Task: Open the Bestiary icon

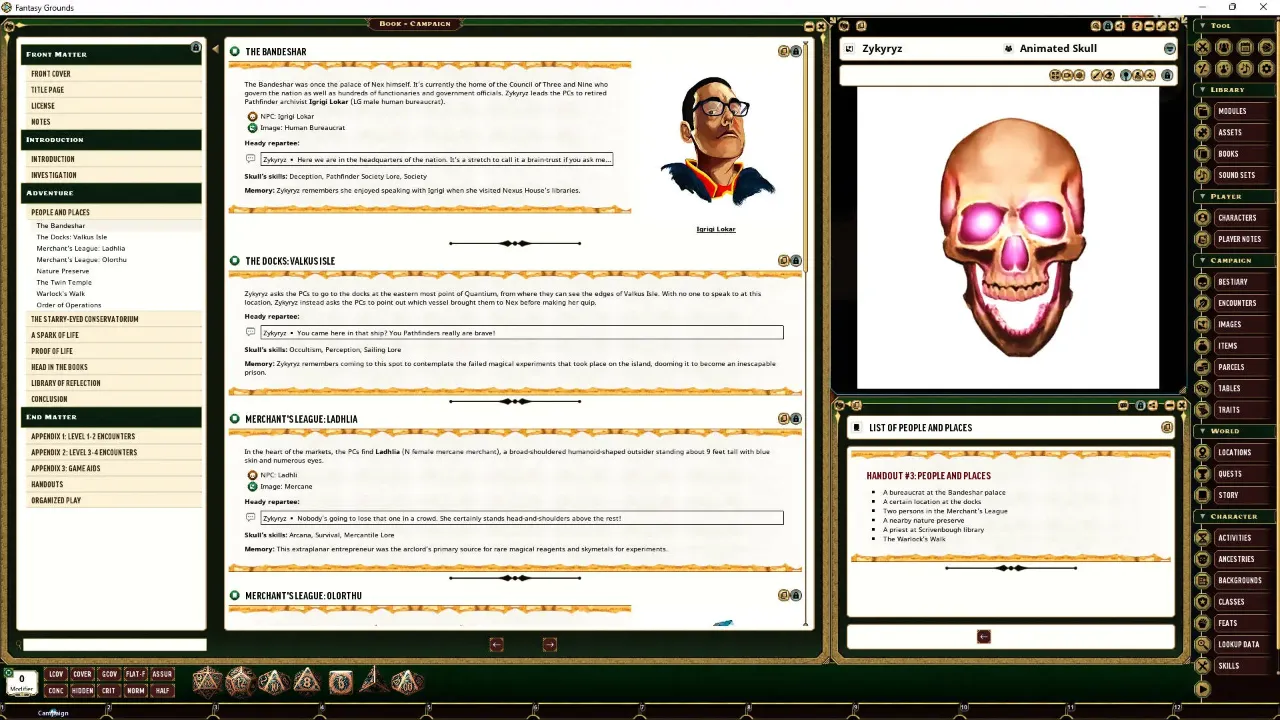Action: coord(1203,282)
